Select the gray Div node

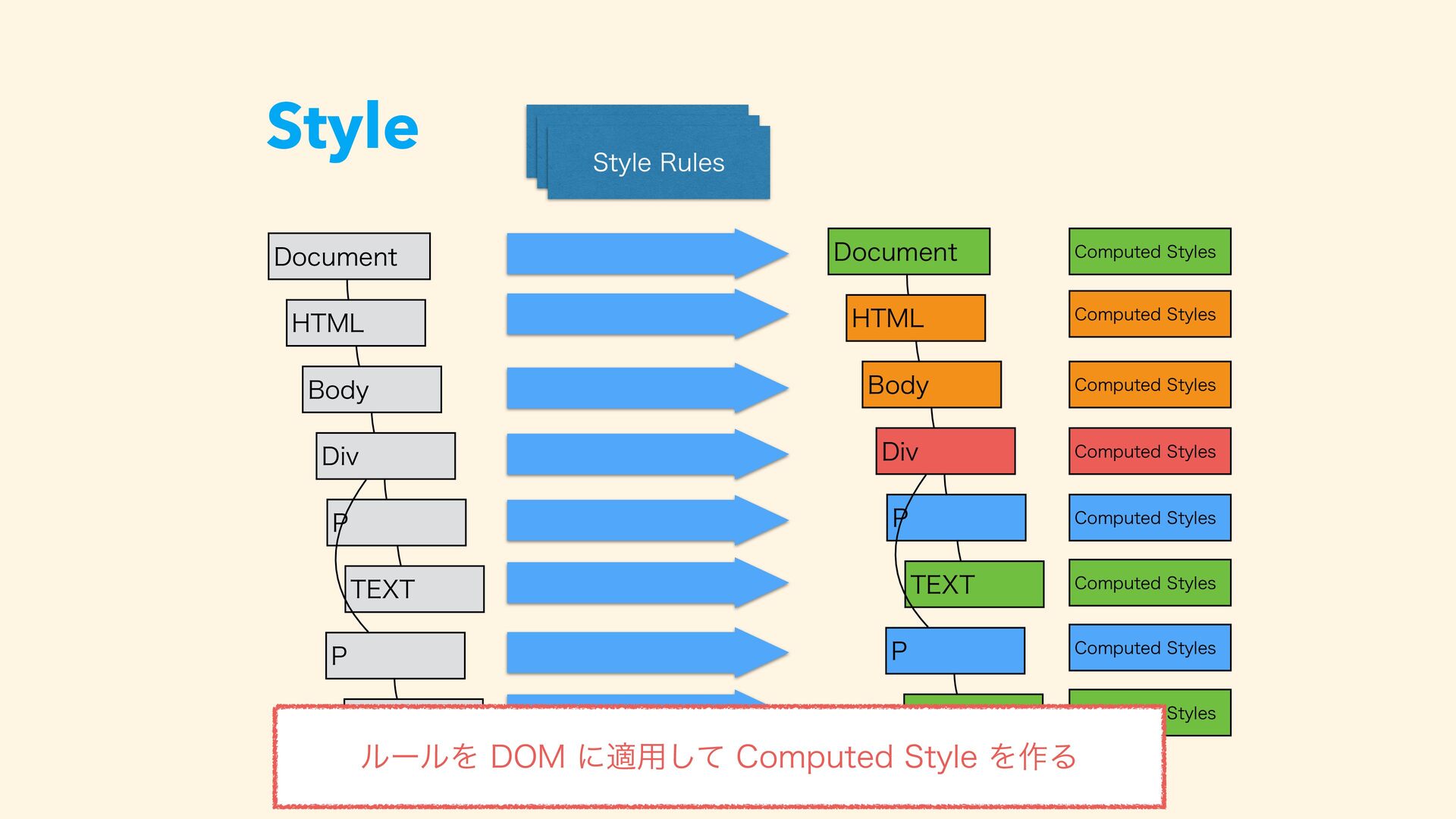click(386, 456)
